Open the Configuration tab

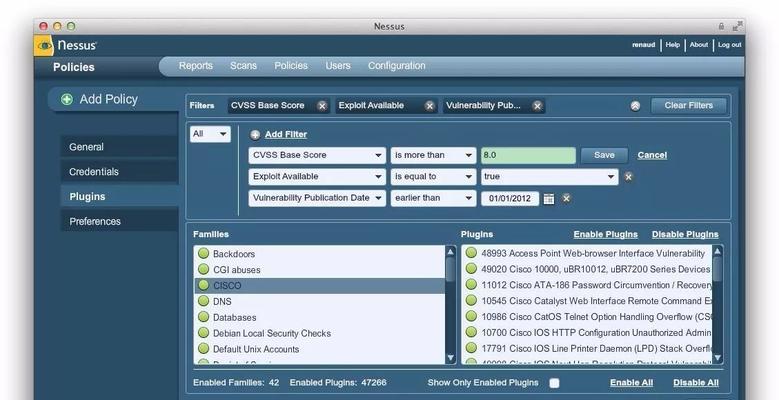pos(396,66)
